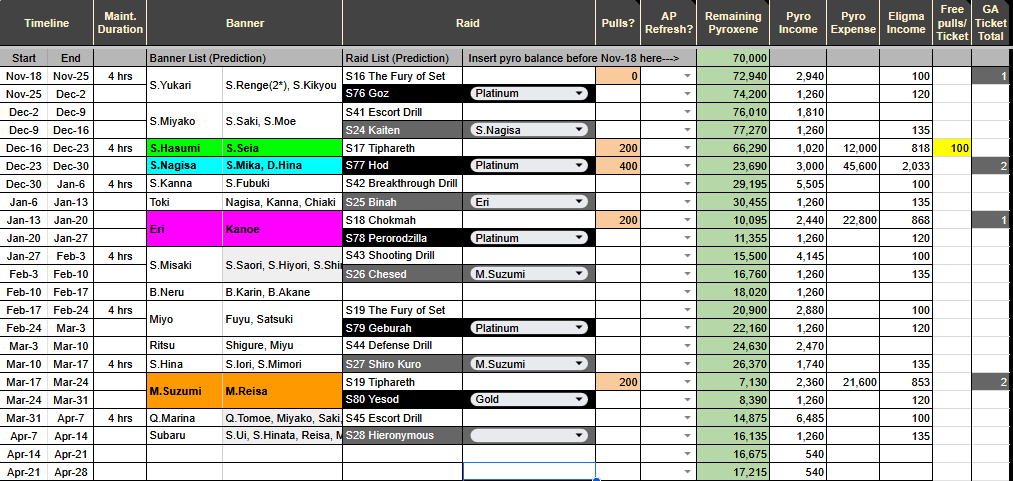Expand AP Refresh arrow in the Apr-21 row

(687, 472)
